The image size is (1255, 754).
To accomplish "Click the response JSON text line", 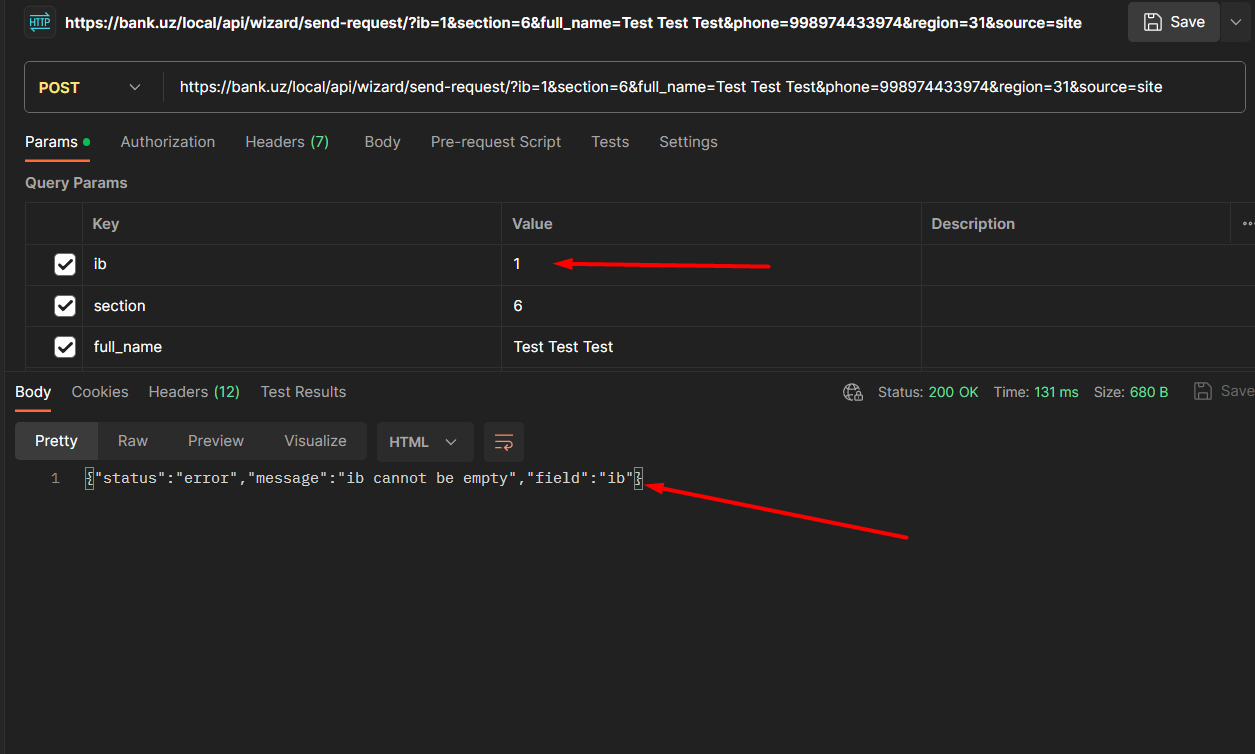I will pyautogui.click(x=364, y=479).
